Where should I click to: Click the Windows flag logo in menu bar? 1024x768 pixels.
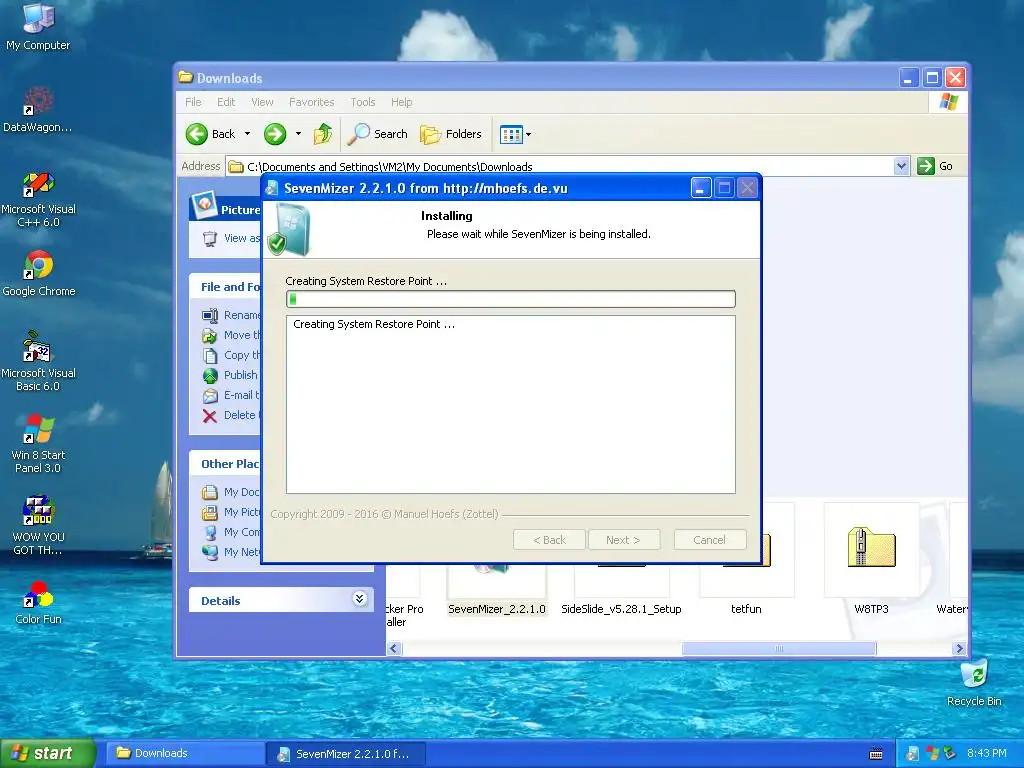(x=948, y=102)
